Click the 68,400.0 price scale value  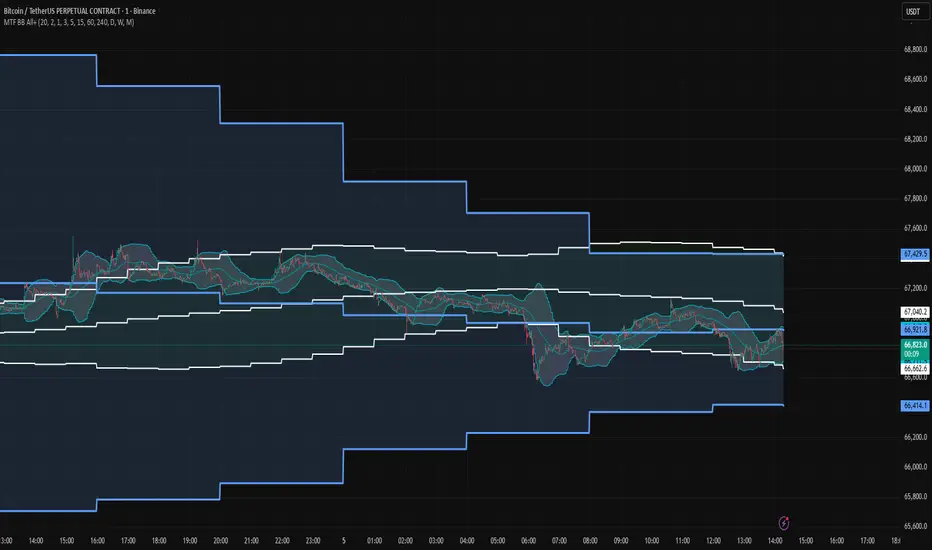click(x=915, y=109)
